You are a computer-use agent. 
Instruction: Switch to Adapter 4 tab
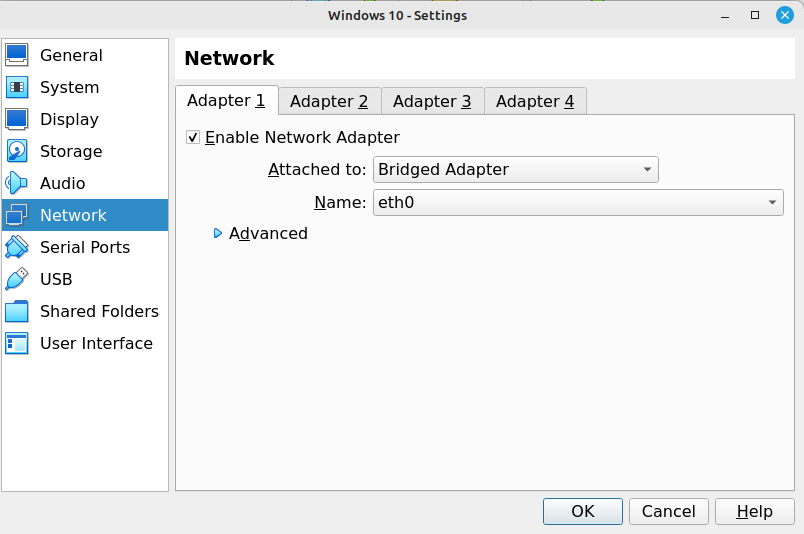(x=535, y=101)
